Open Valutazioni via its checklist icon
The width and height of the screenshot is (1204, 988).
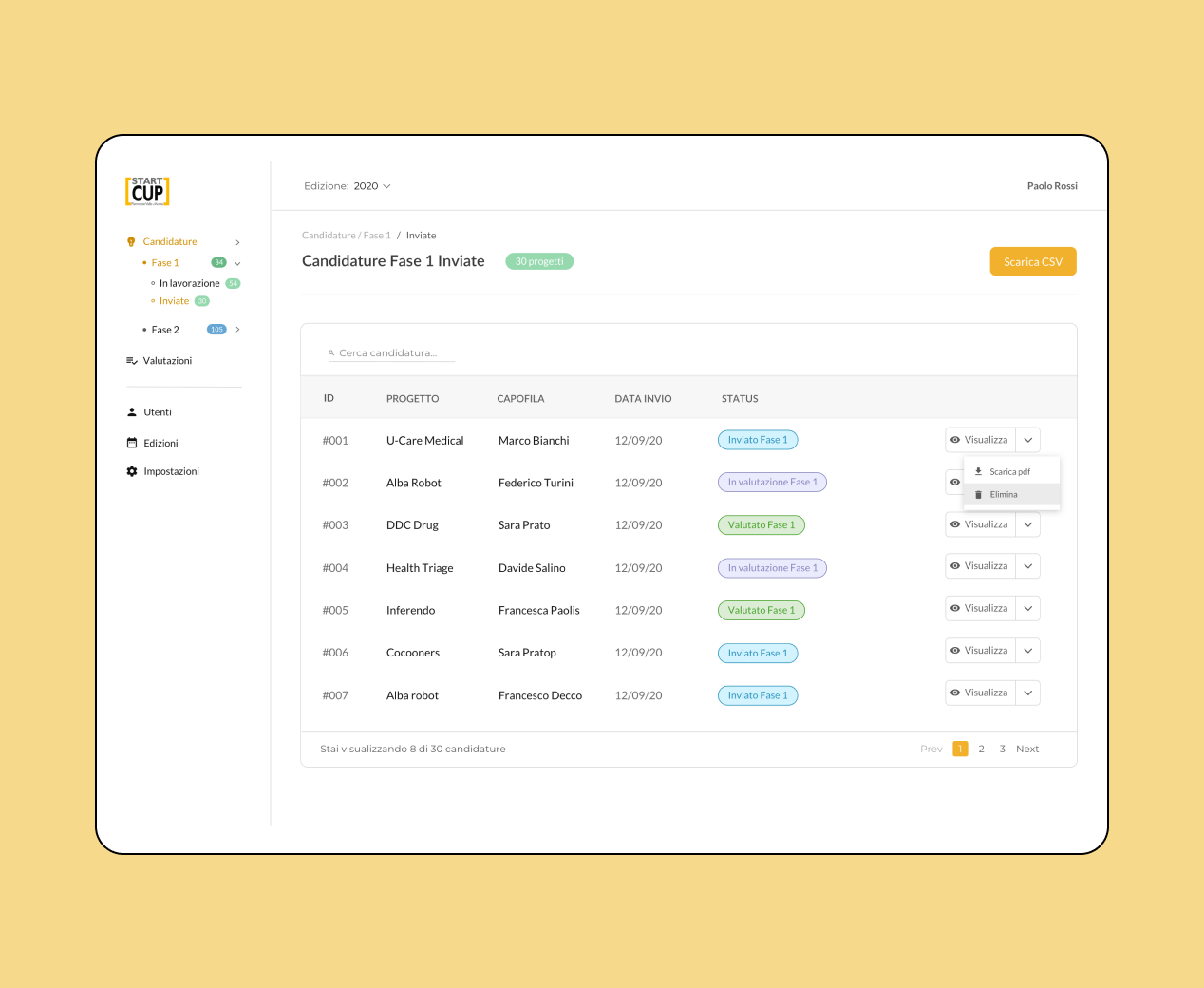(130, 360)
